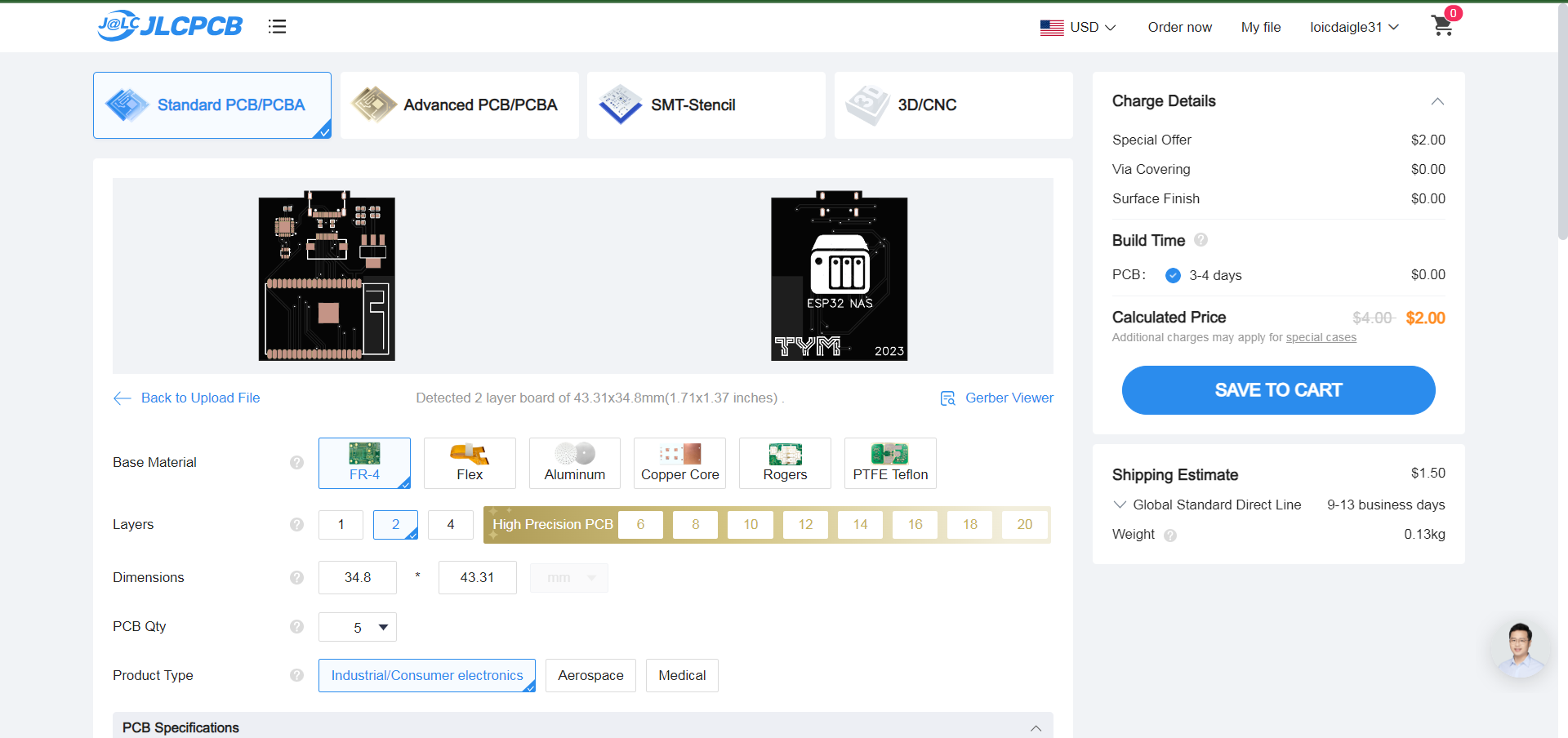
Task: Choose 4 layers option
Action: (451, 524)
